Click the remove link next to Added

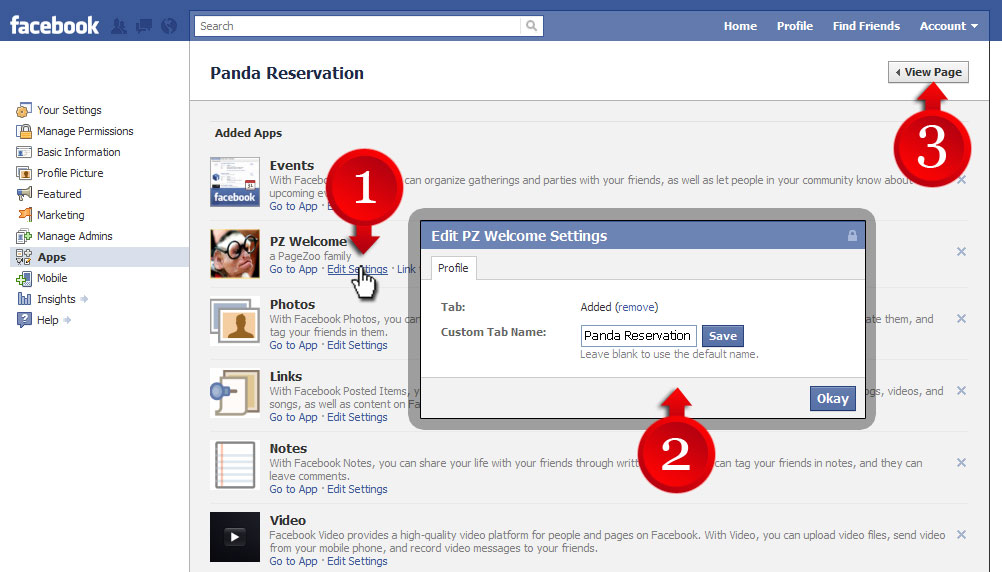[636, 307]
